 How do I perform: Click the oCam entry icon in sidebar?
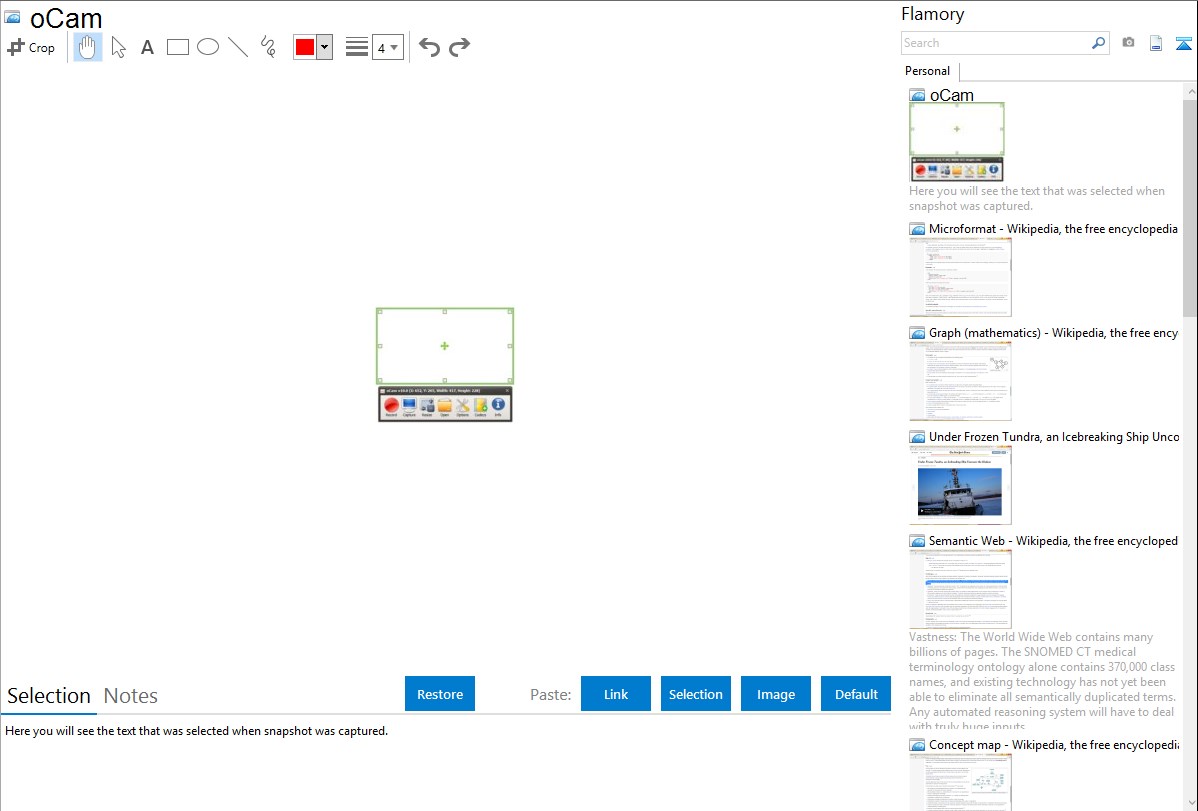[x=918, y=95]
